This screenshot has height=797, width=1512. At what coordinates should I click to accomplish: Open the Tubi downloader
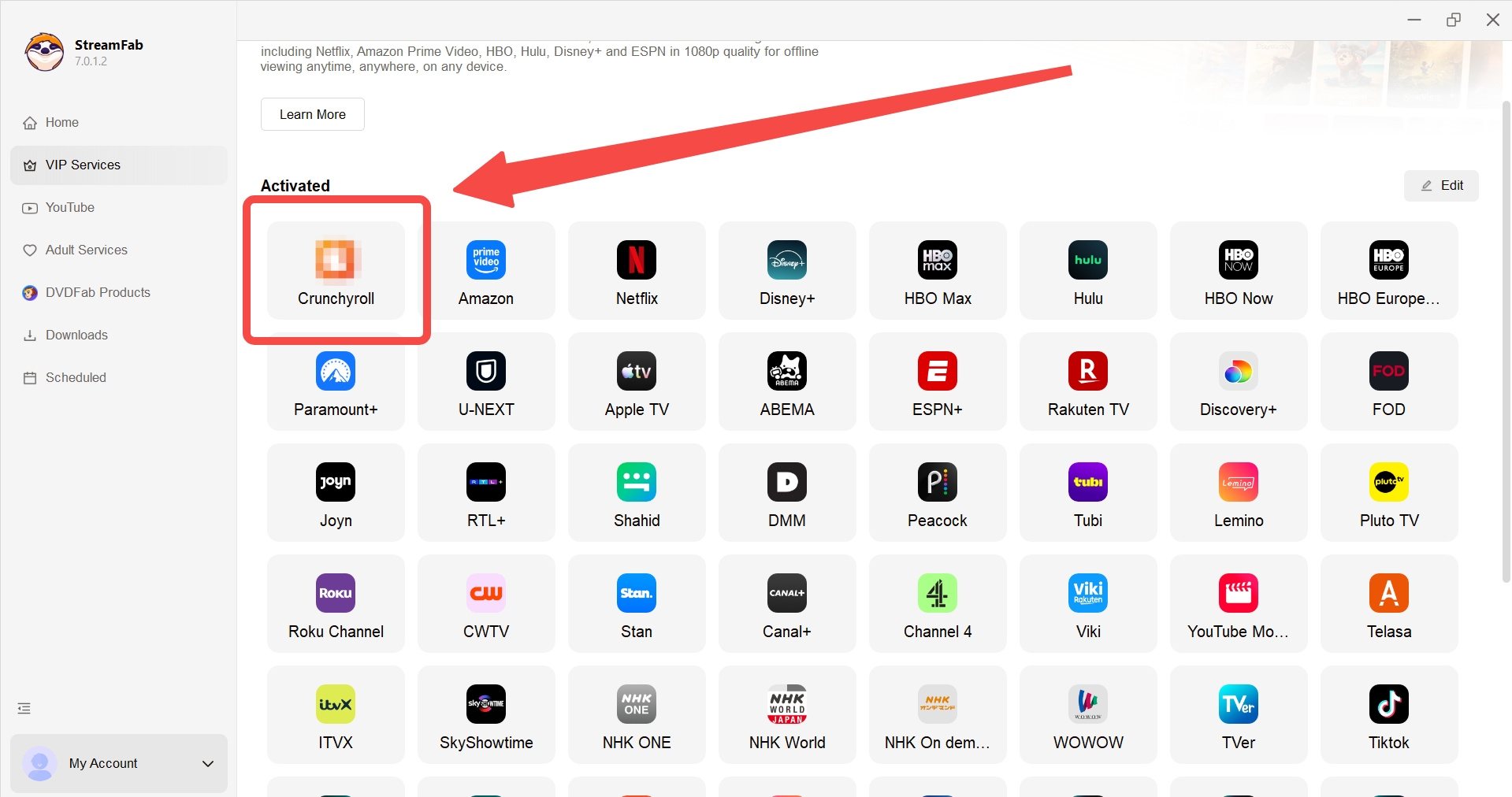1087,493
